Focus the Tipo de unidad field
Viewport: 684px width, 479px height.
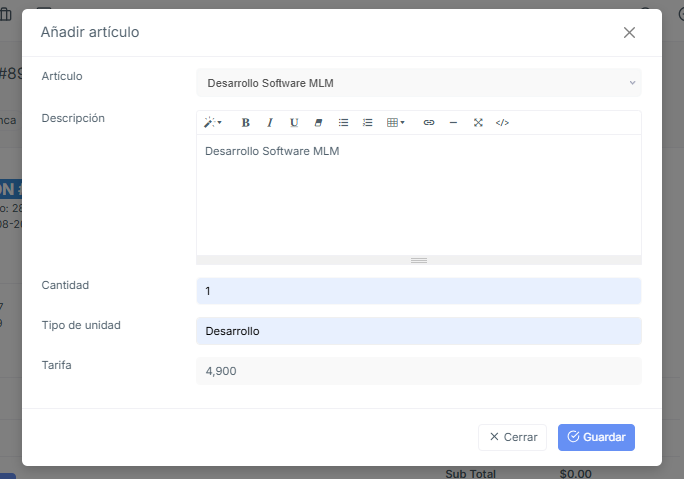[x=419, y=331]
